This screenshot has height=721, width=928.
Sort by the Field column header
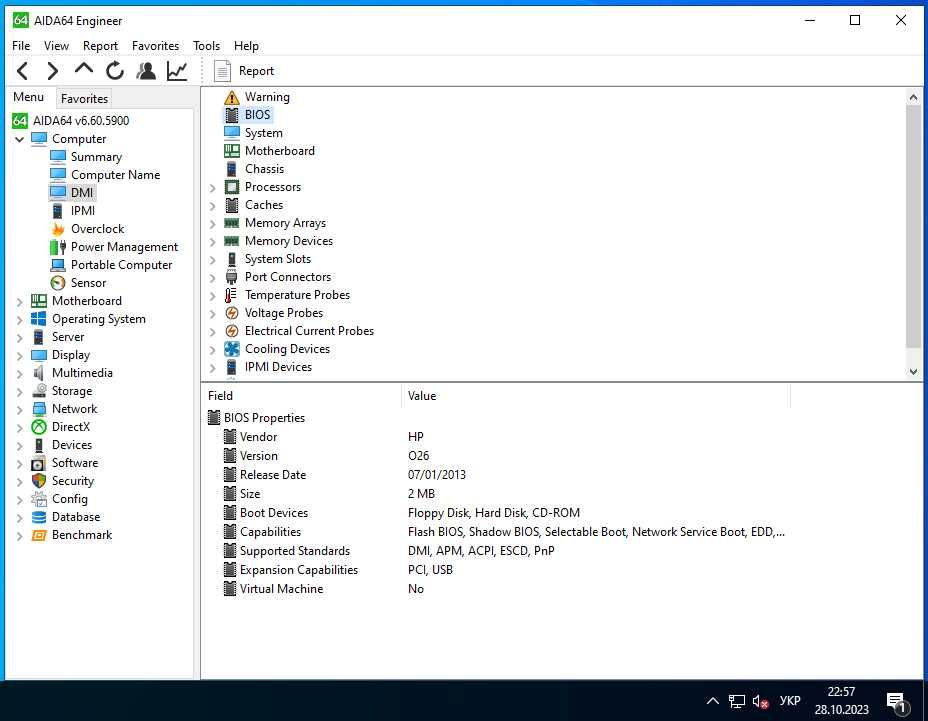click(301, 395)
